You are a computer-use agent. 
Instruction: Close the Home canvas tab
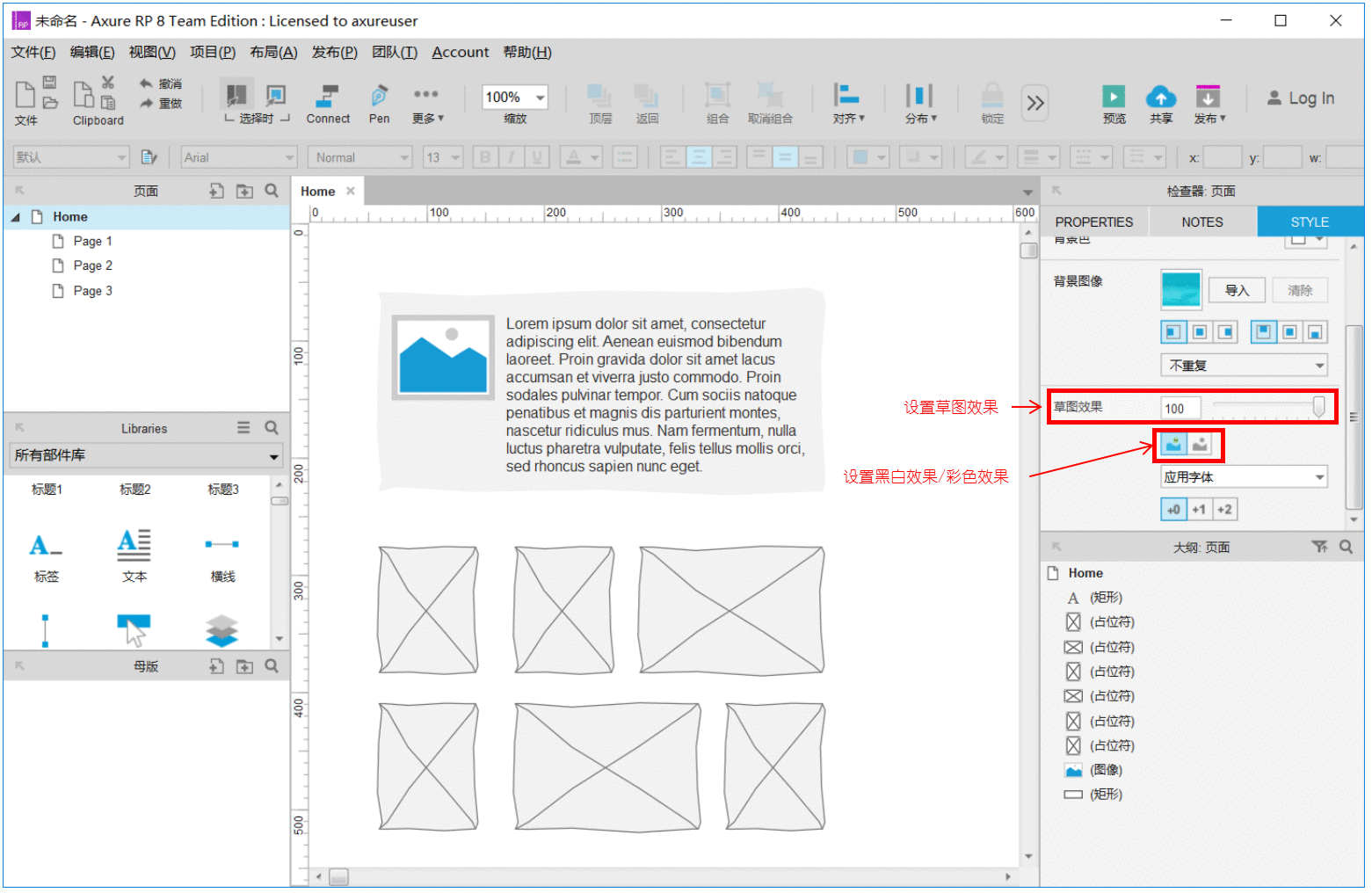tap(350, 191)
